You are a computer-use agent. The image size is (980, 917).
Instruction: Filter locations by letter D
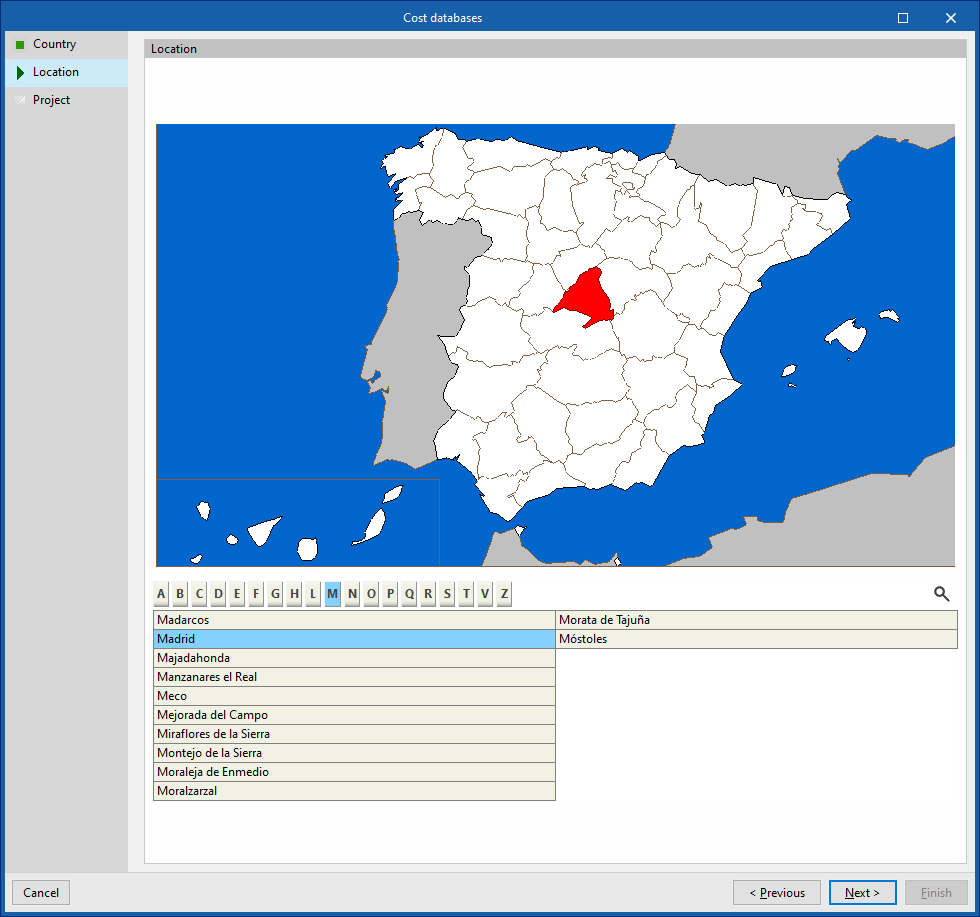(218, 593)
